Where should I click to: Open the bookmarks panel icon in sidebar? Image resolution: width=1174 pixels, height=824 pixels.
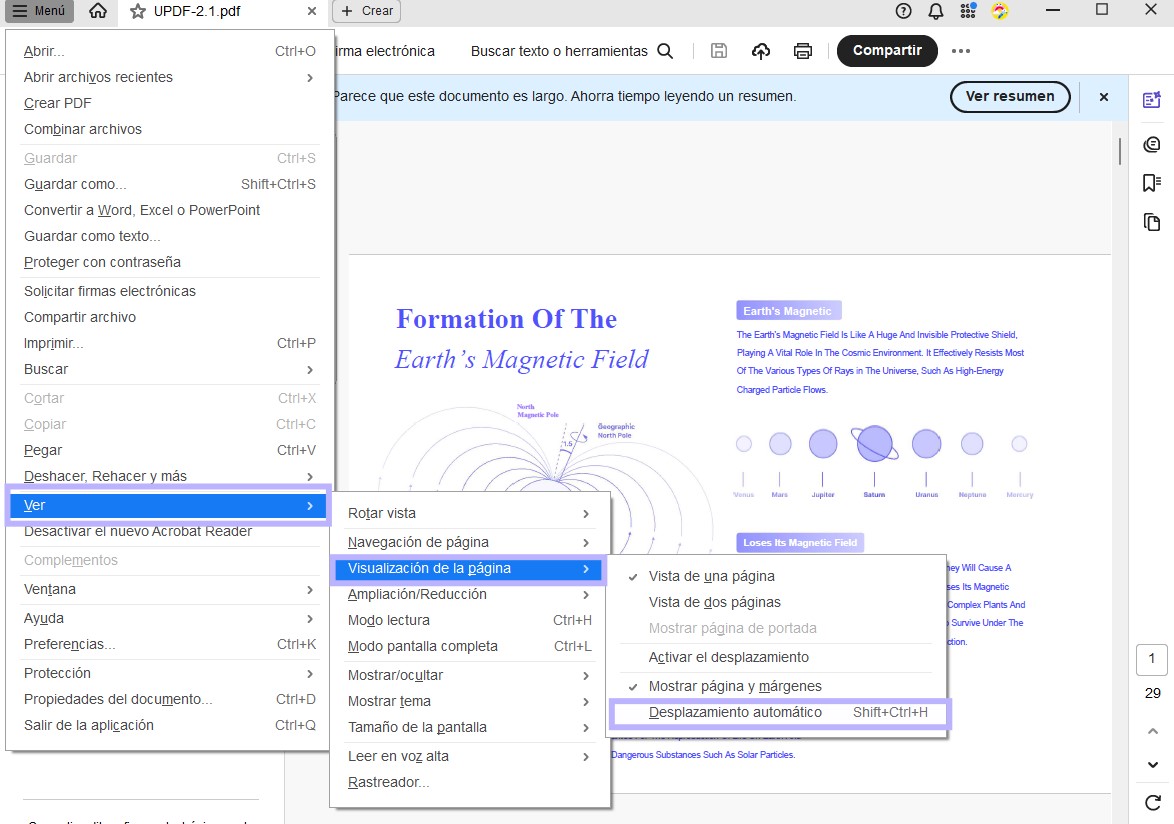(x=1152, y=183)
